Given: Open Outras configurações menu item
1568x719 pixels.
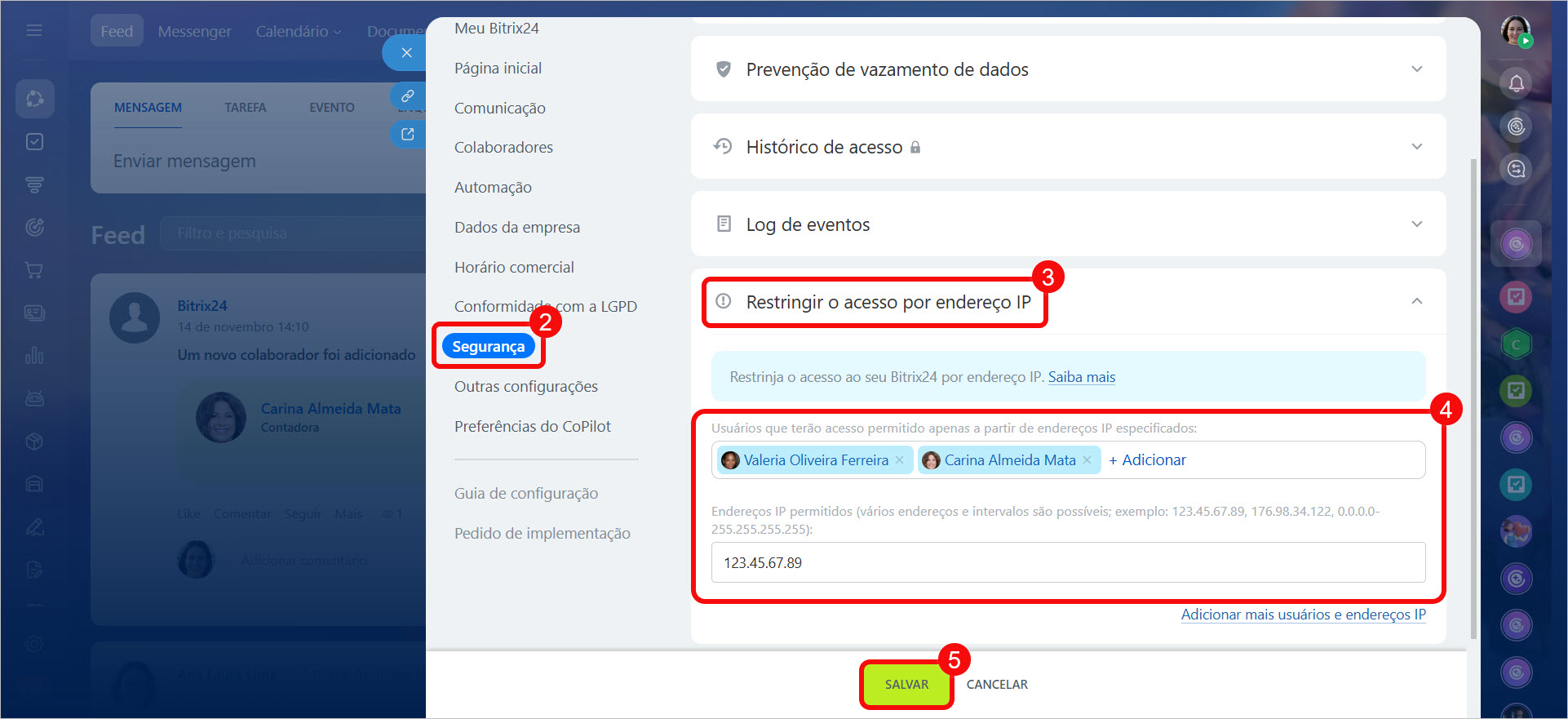Looking at the screenshot, I should point(525,387).
